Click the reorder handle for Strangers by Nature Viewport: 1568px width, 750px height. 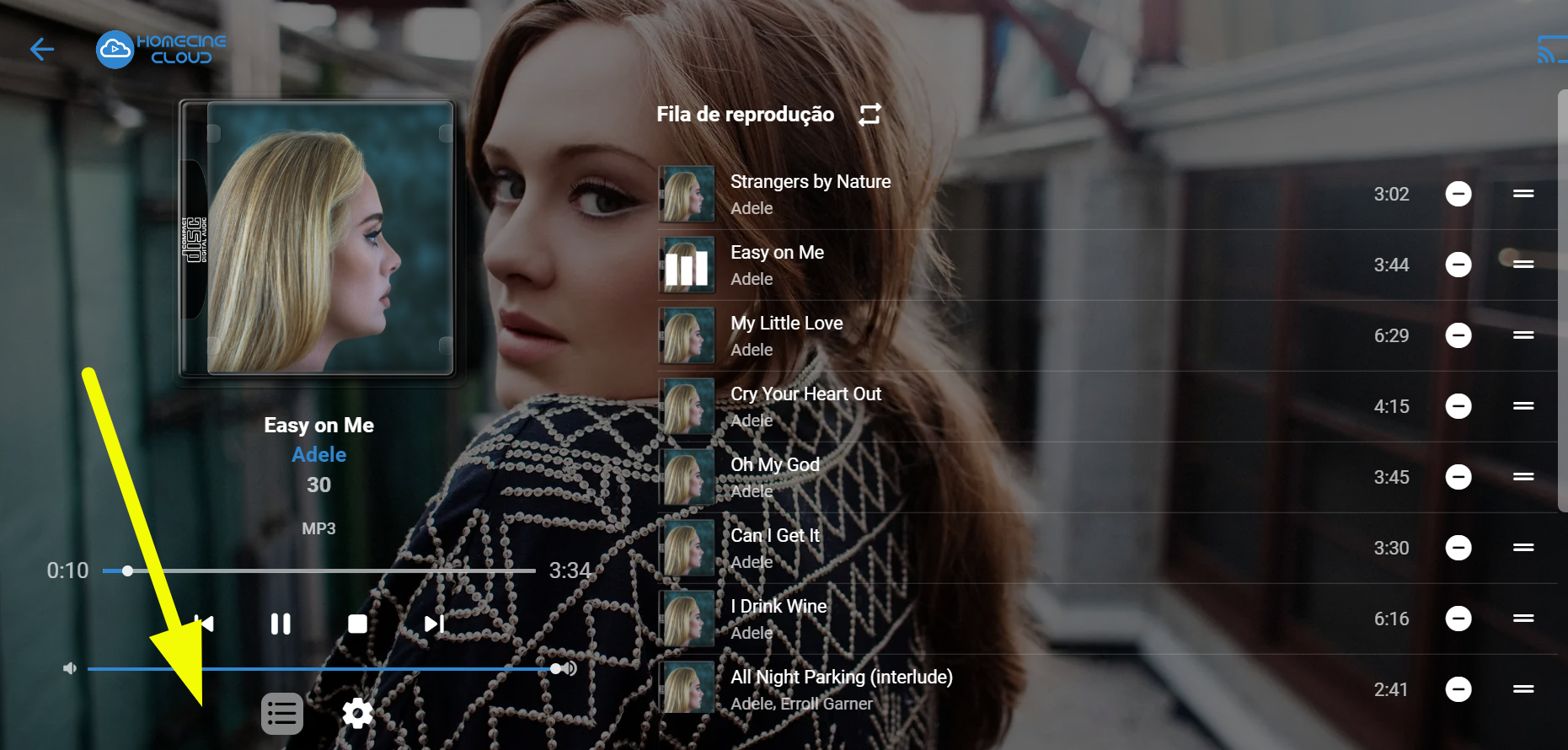1523,194
